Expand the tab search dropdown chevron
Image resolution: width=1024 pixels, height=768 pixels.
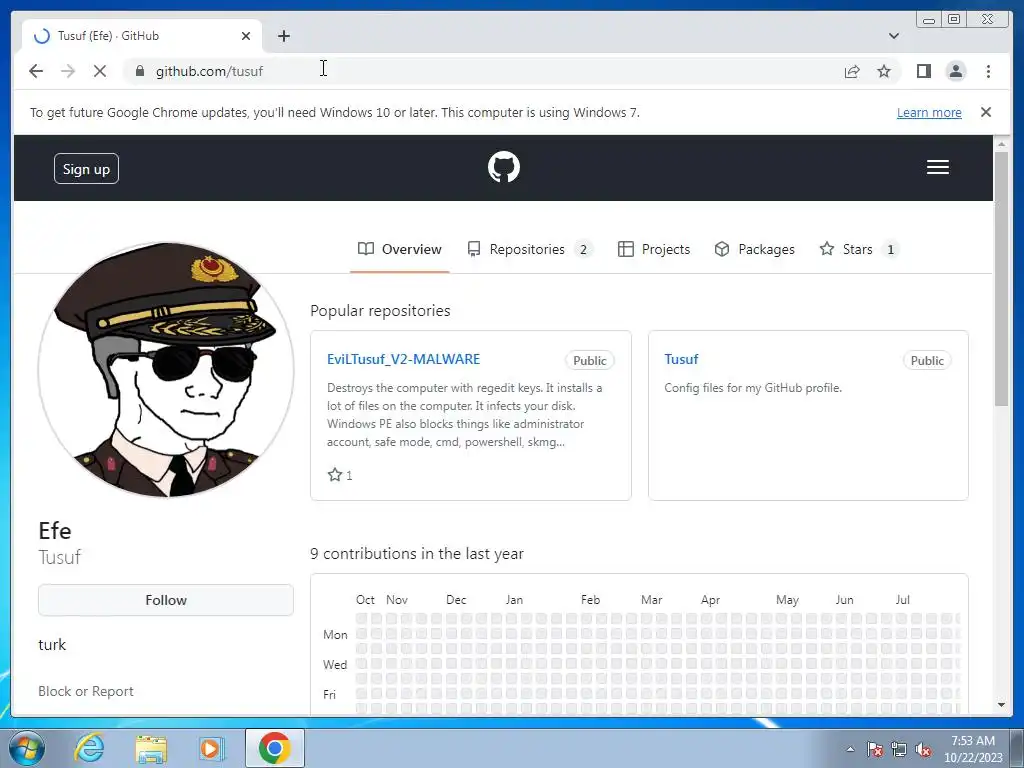pos(893,36)
